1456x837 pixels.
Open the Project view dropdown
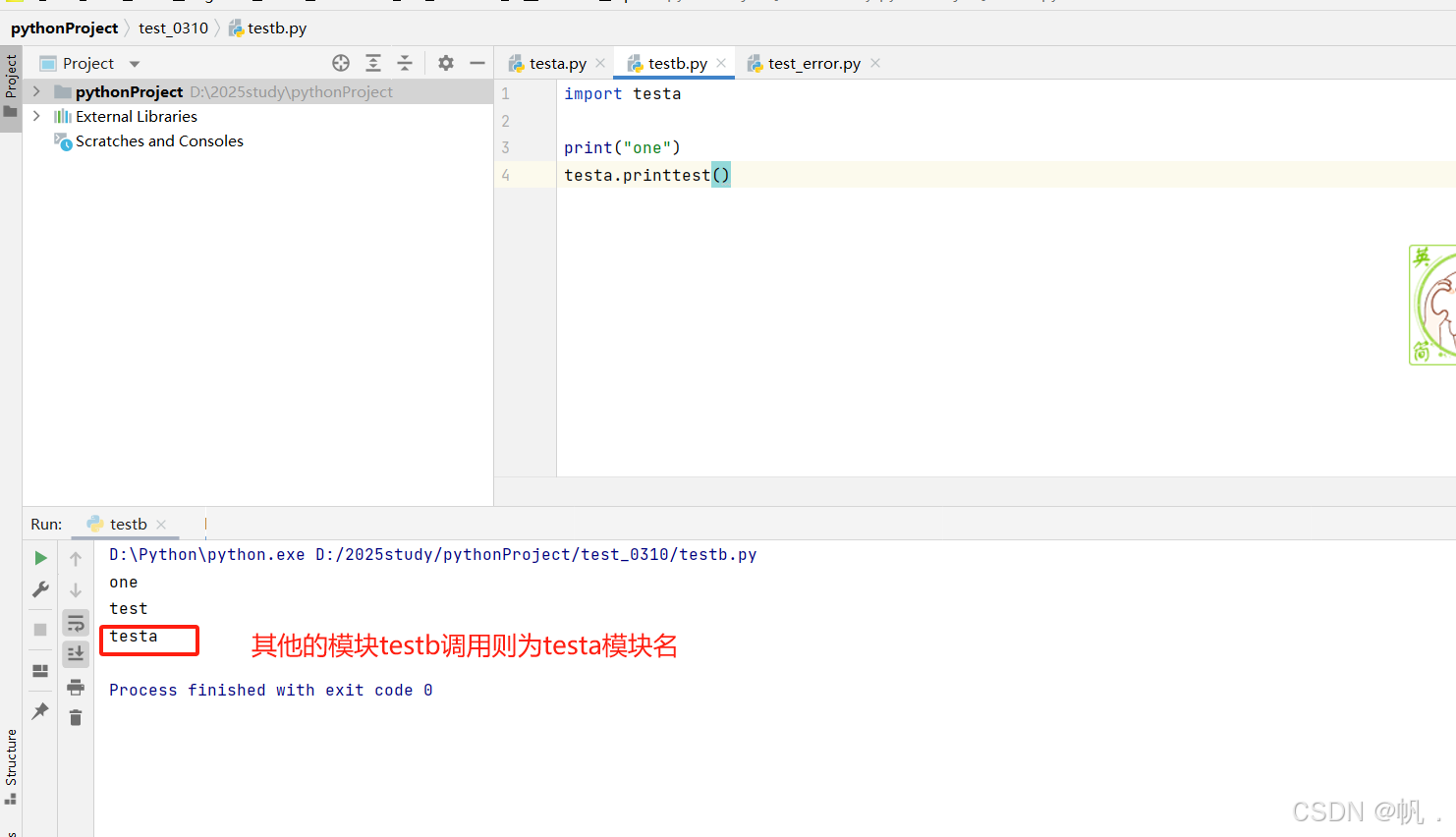tap(134, 62)
